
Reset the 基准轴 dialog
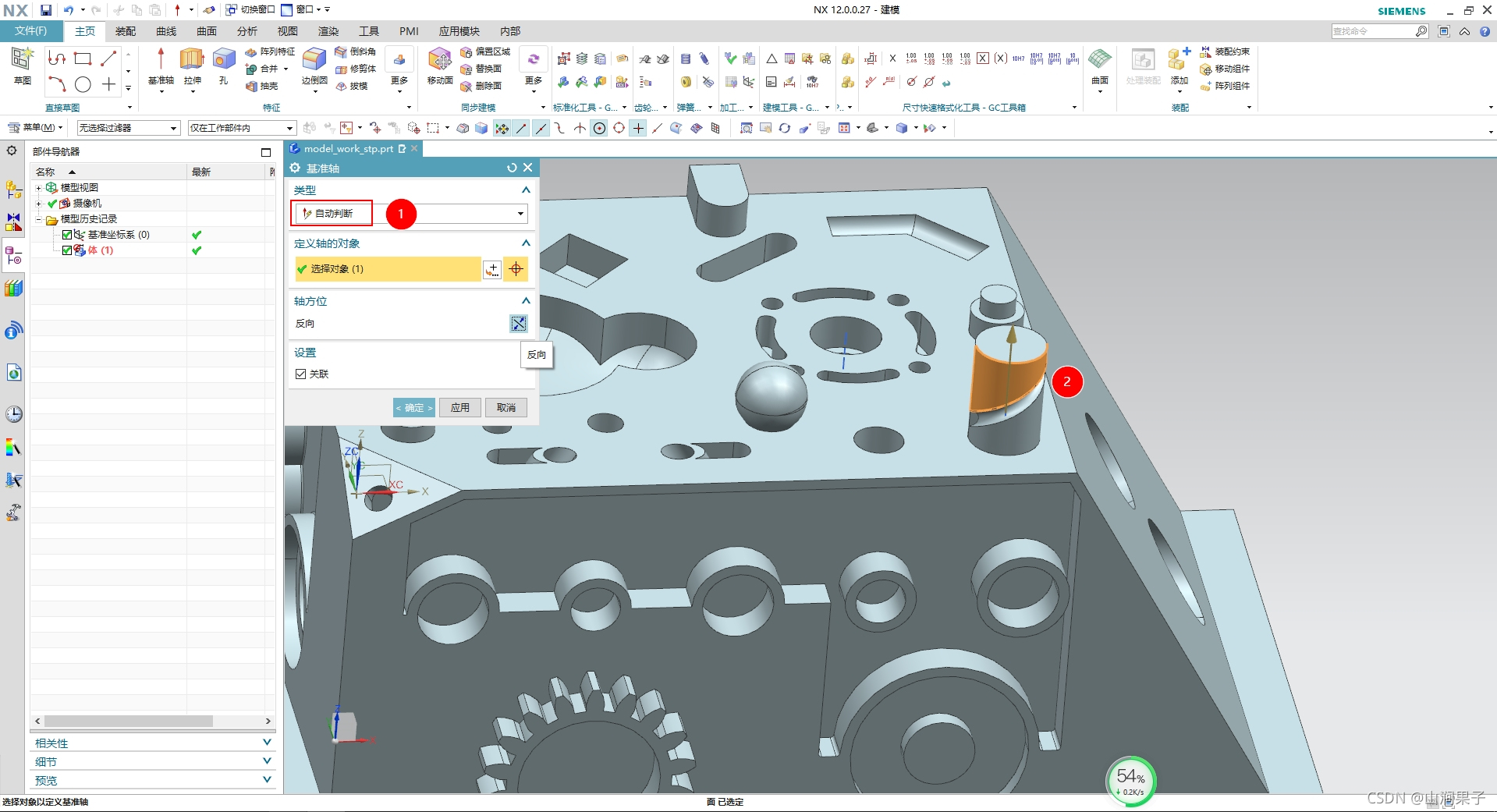click(512, 168)
